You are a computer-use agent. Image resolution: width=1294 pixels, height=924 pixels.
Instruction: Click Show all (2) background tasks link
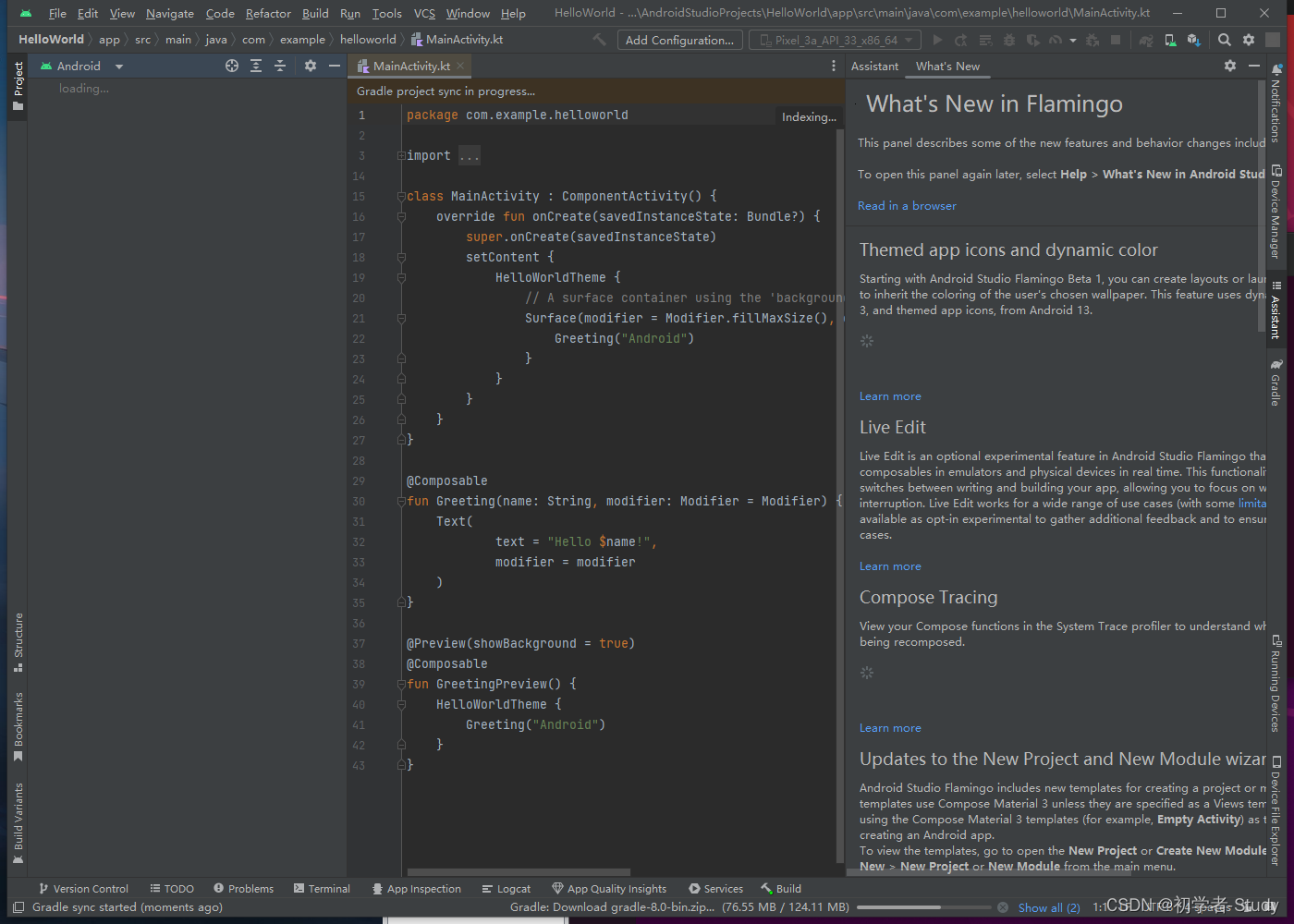point(1049,907)
